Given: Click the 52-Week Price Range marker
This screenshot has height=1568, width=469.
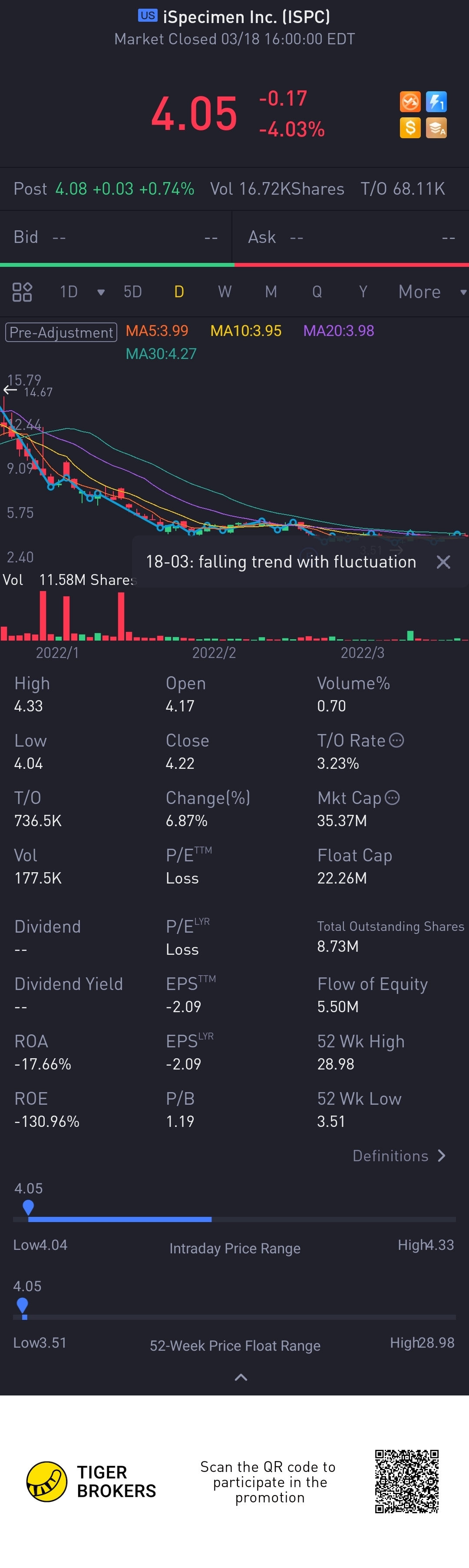Looking at the screenshot, I should click(x=23, y=1305).
